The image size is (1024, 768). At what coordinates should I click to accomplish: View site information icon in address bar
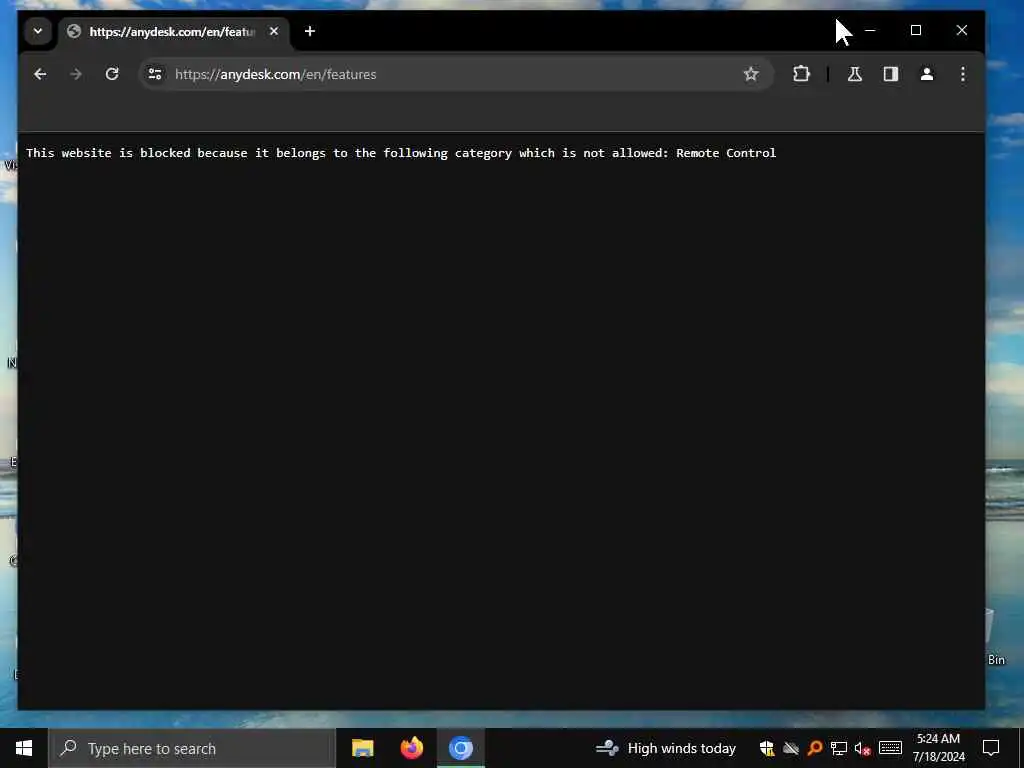[x=155, y=74]
